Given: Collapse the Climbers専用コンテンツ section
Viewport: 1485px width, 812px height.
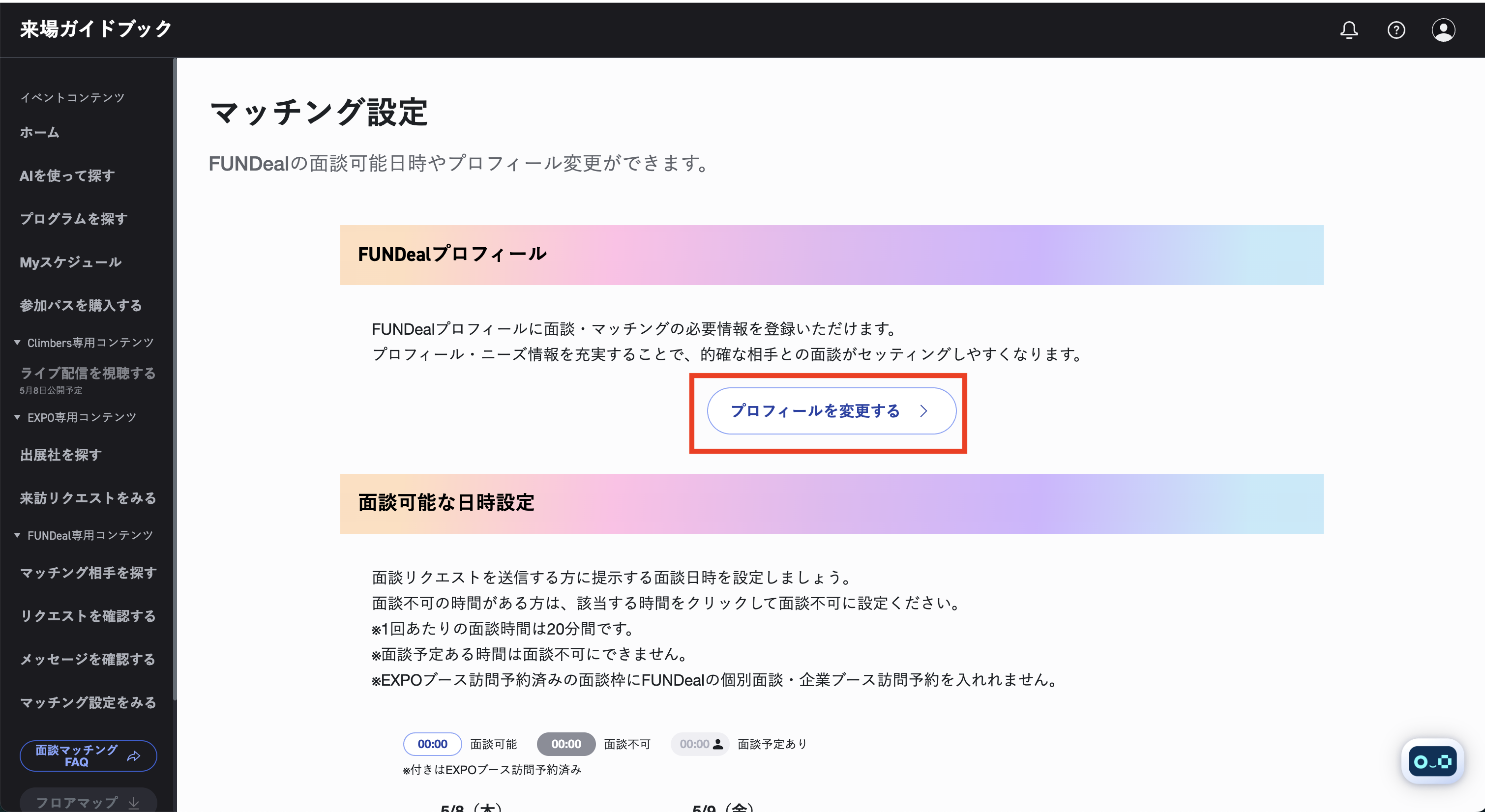Looking at the screenshot, I should (x=84, y=342).
